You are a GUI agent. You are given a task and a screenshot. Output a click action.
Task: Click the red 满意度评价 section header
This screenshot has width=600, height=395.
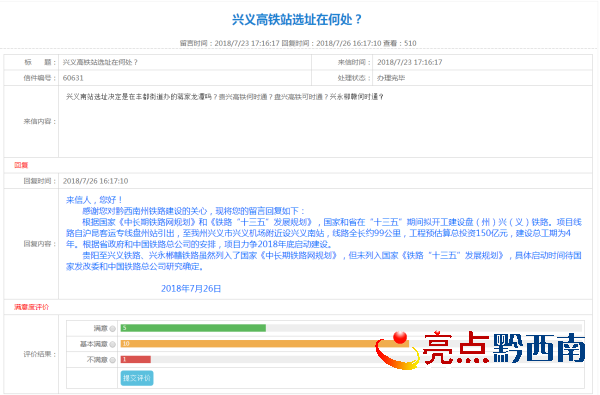[32, 307]
